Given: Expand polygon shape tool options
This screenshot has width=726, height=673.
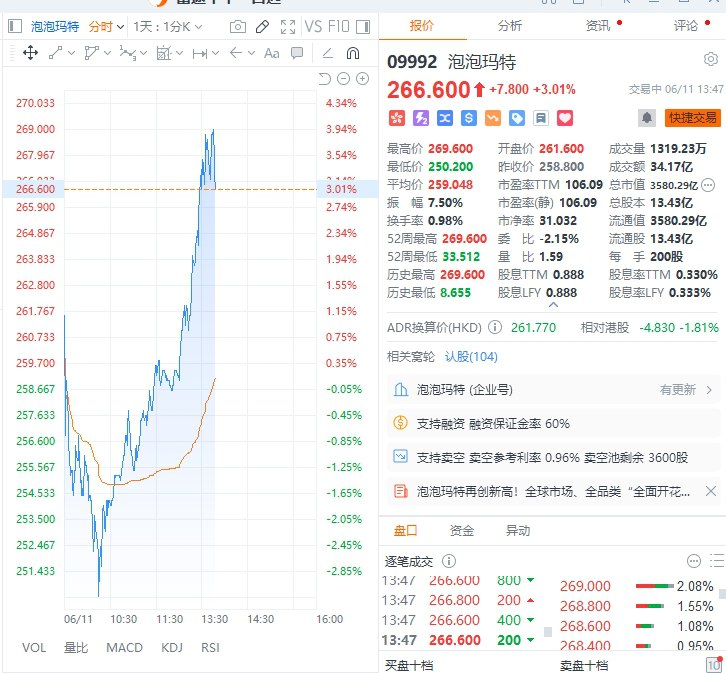Looking at the screenshot, I should tap(107, 53).
